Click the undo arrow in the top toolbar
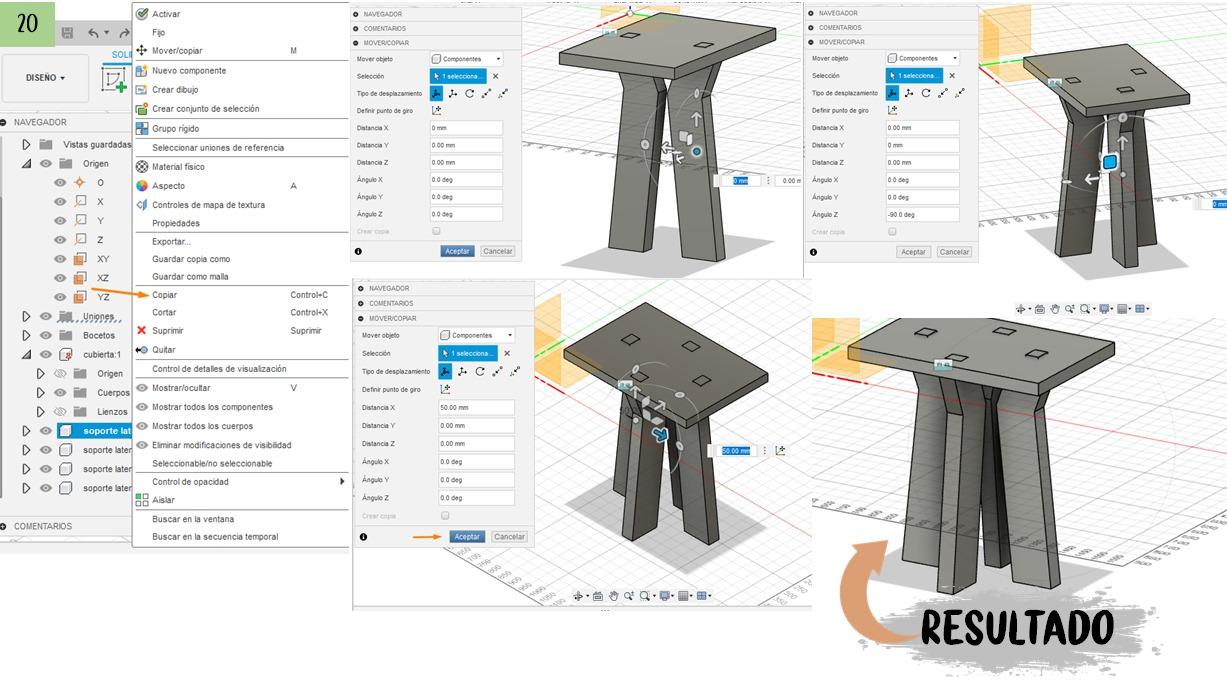 click(93, 33)
